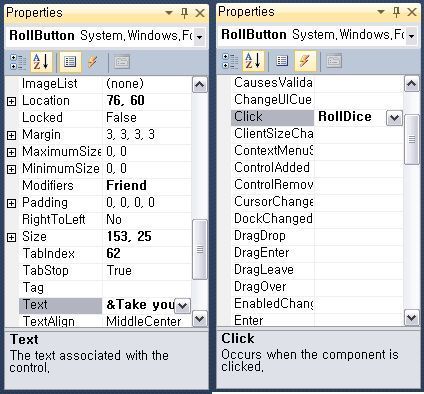Open window position menu arrow on right panel
This screenshot has width=424, height=394.
click(381, 12)
